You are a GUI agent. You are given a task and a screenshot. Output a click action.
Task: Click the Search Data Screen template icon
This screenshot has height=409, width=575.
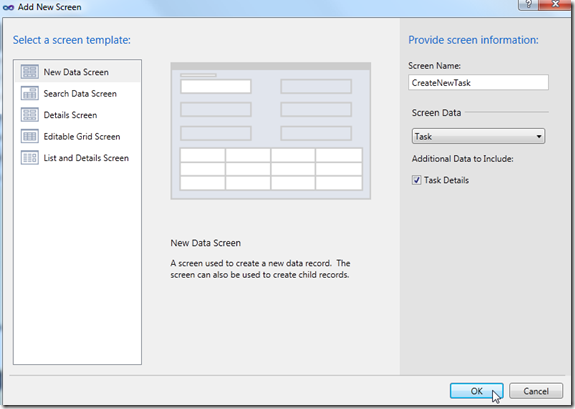coord(29,94)
